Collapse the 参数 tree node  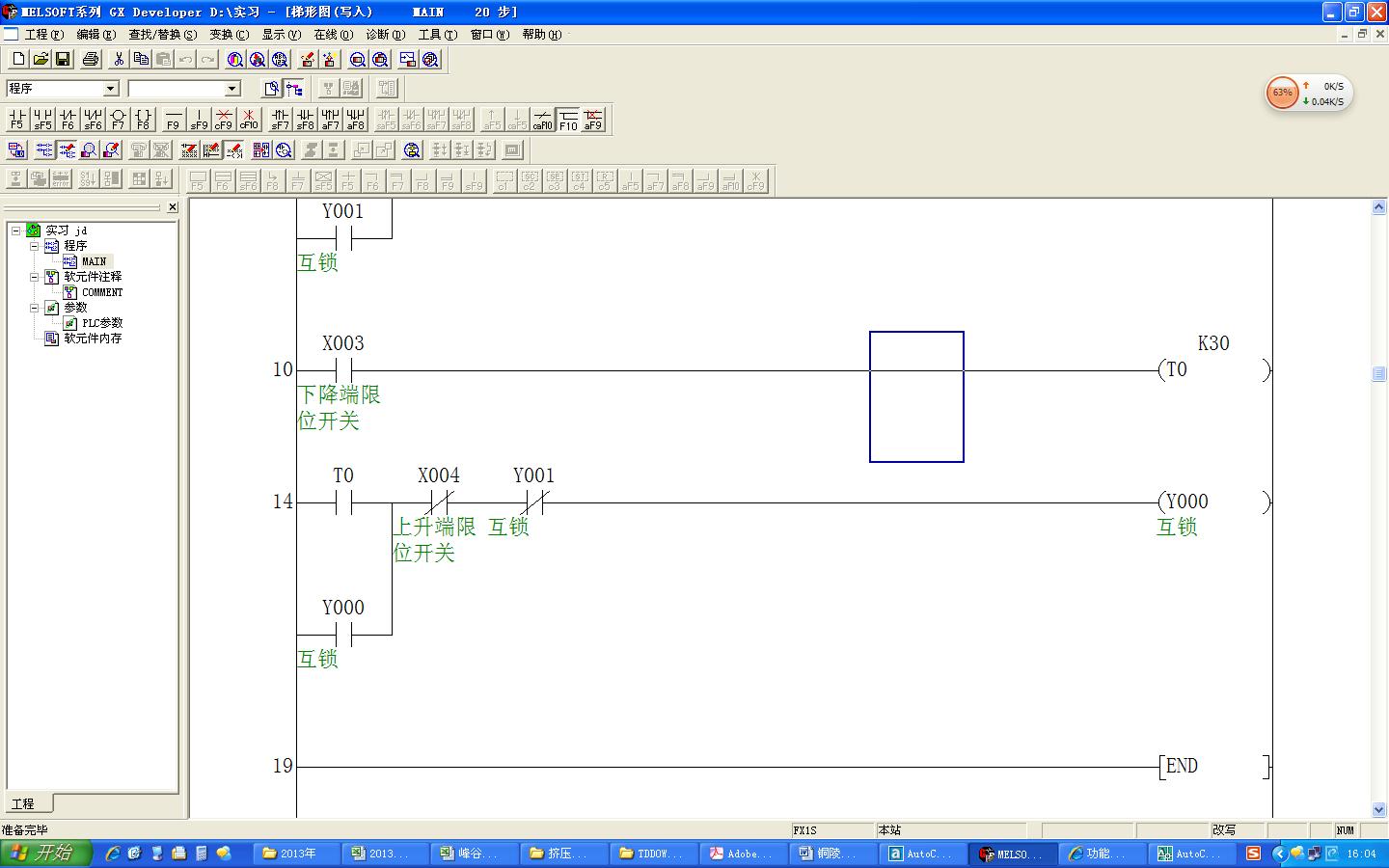pos(35,308)
